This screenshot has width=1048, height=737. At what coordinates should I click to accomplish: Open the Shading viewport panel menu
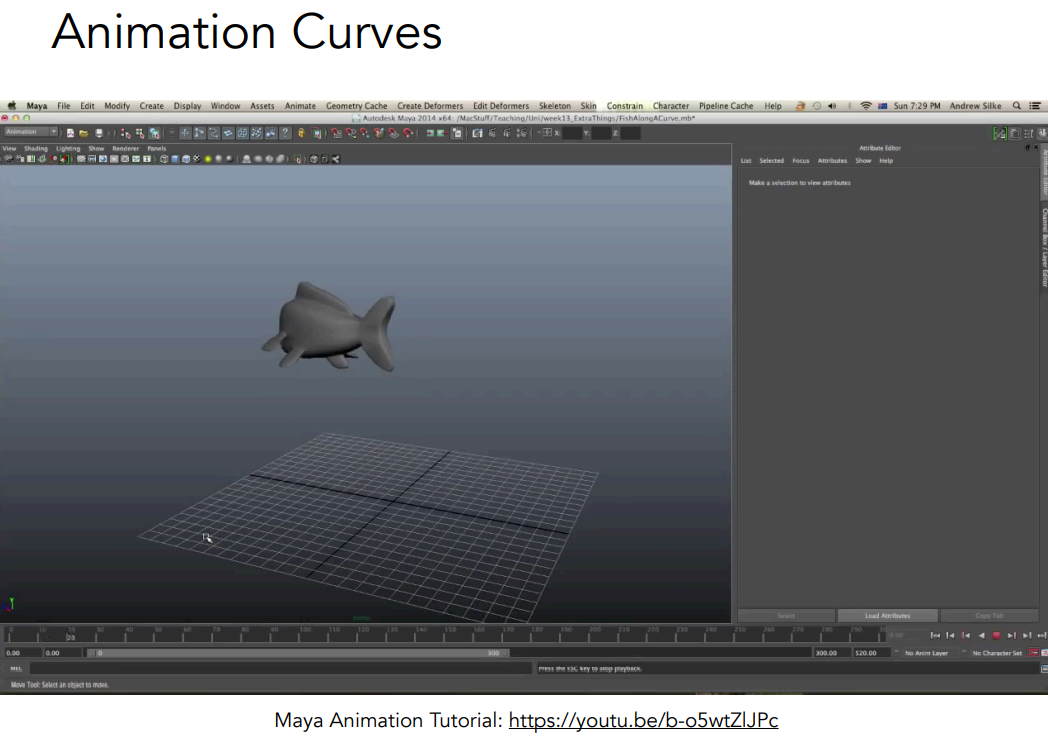click(36, 148)
